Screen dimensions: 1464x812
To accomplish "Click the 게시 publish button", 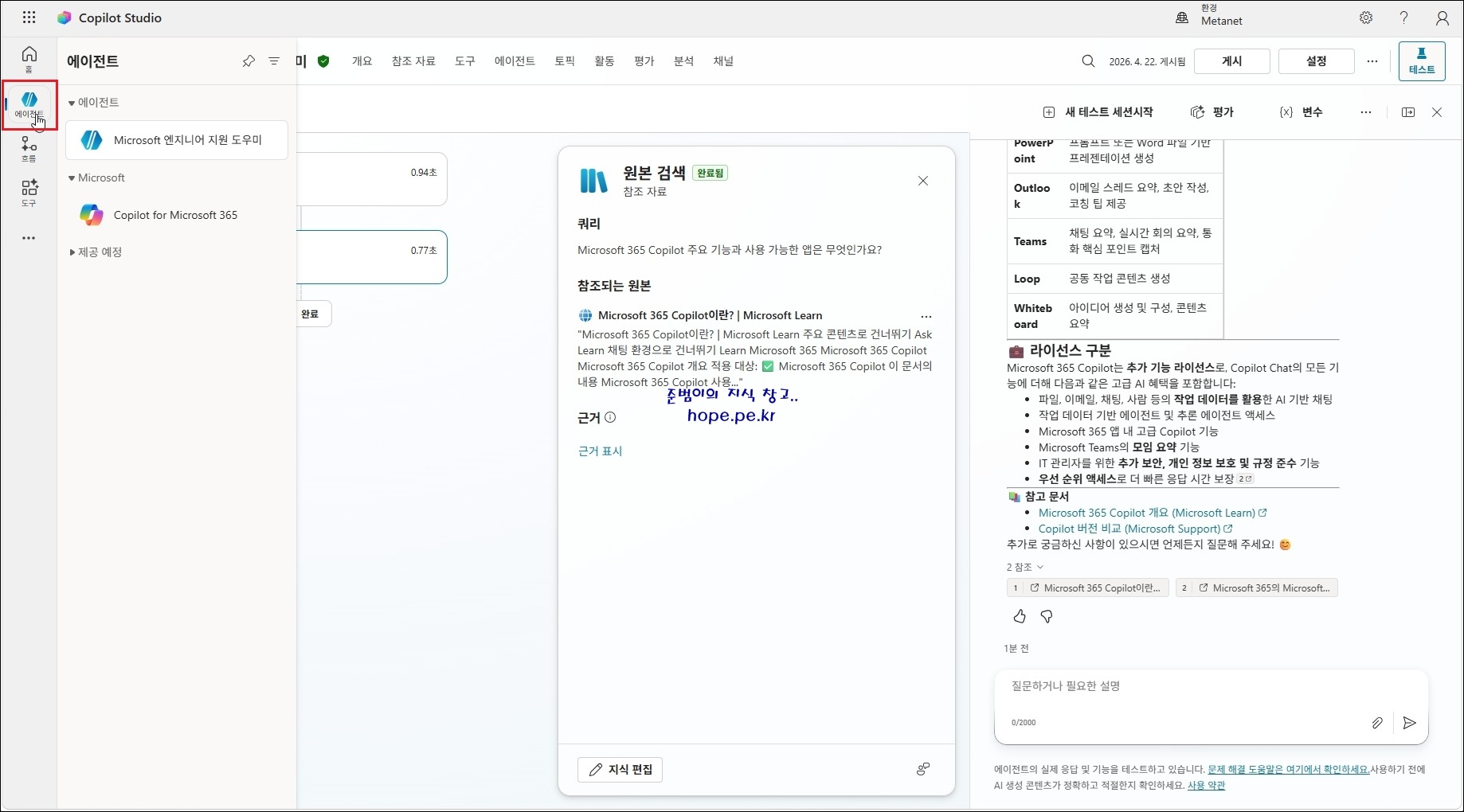I will coord(1232,61).
